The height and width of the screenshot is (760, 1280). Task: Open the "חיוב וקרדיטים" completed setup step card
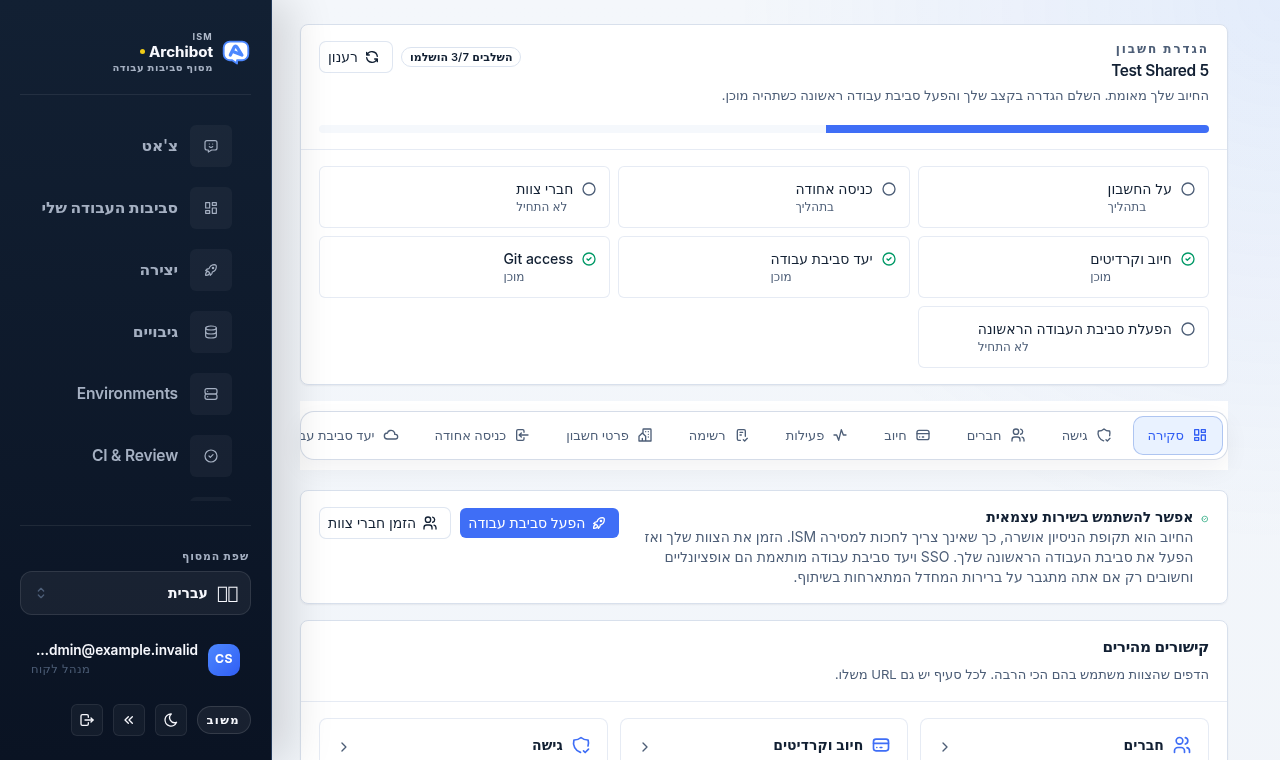(x=1063, y=267)
